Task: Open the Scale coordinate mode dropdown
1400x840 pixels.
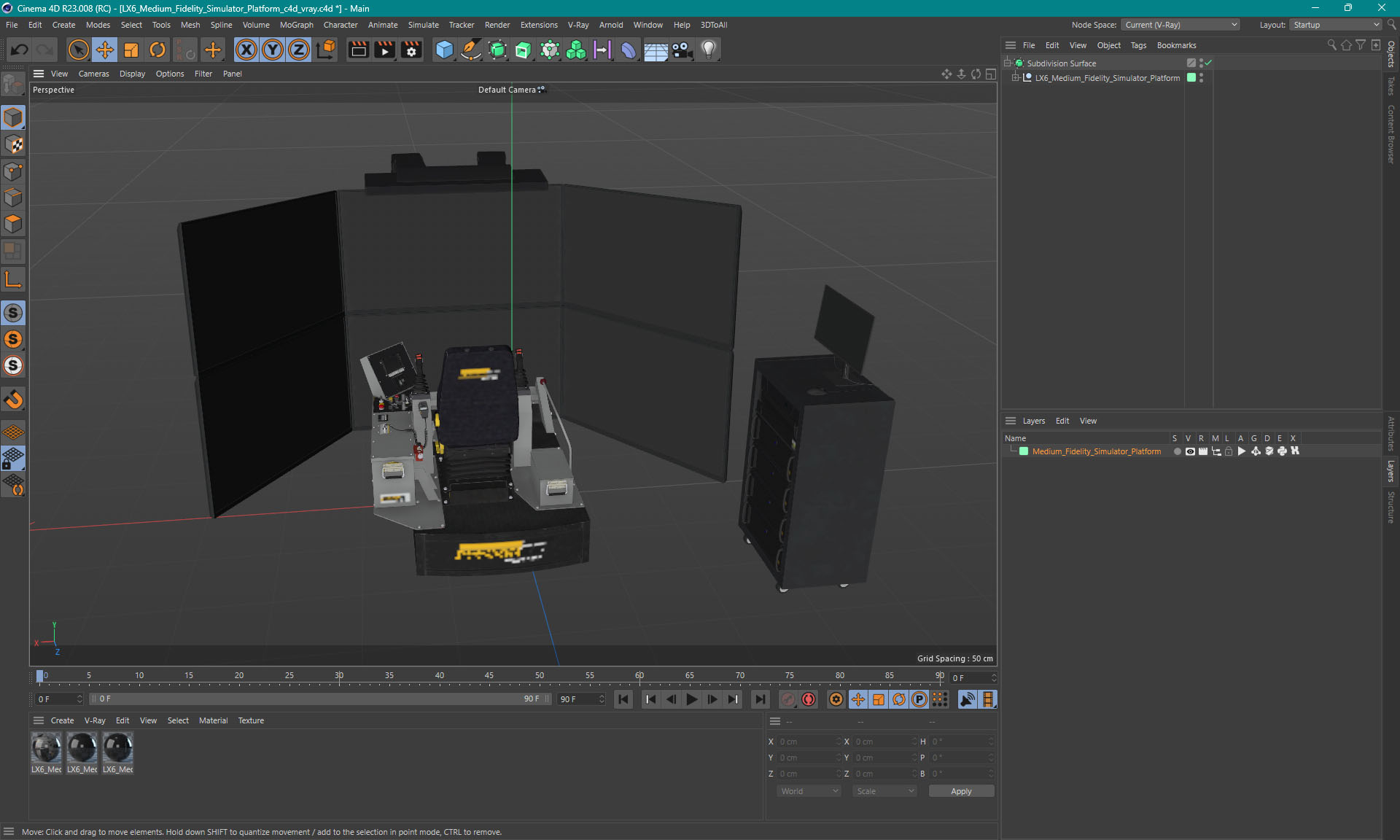Action: pyautogui.click(x=885, y=791)
